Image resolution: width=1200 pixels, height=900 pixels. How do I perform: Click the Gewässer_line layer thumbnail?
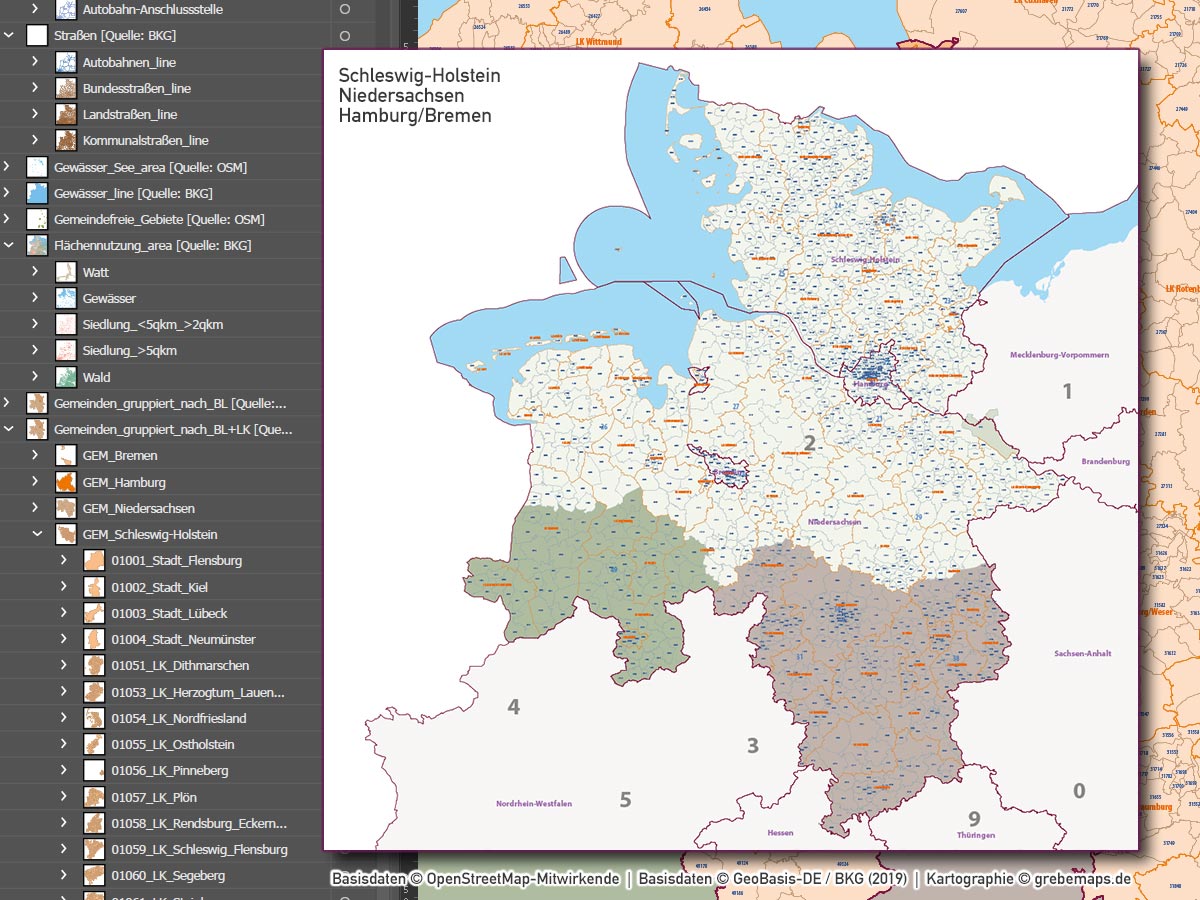click(x=37, y=192)
